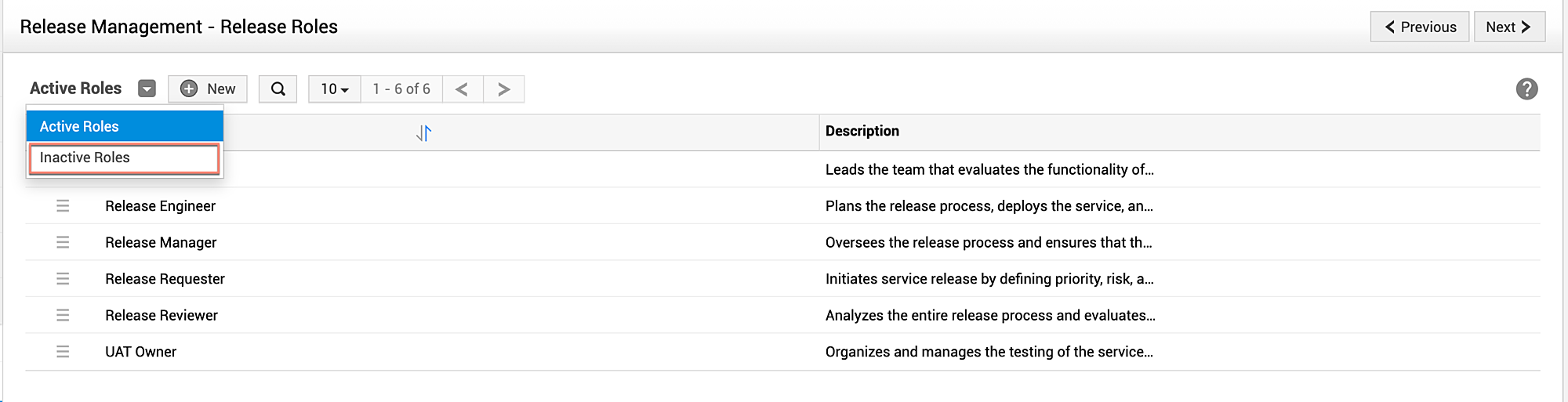
Task: Click the Previous navigation button
Action: click(1419, 27)
